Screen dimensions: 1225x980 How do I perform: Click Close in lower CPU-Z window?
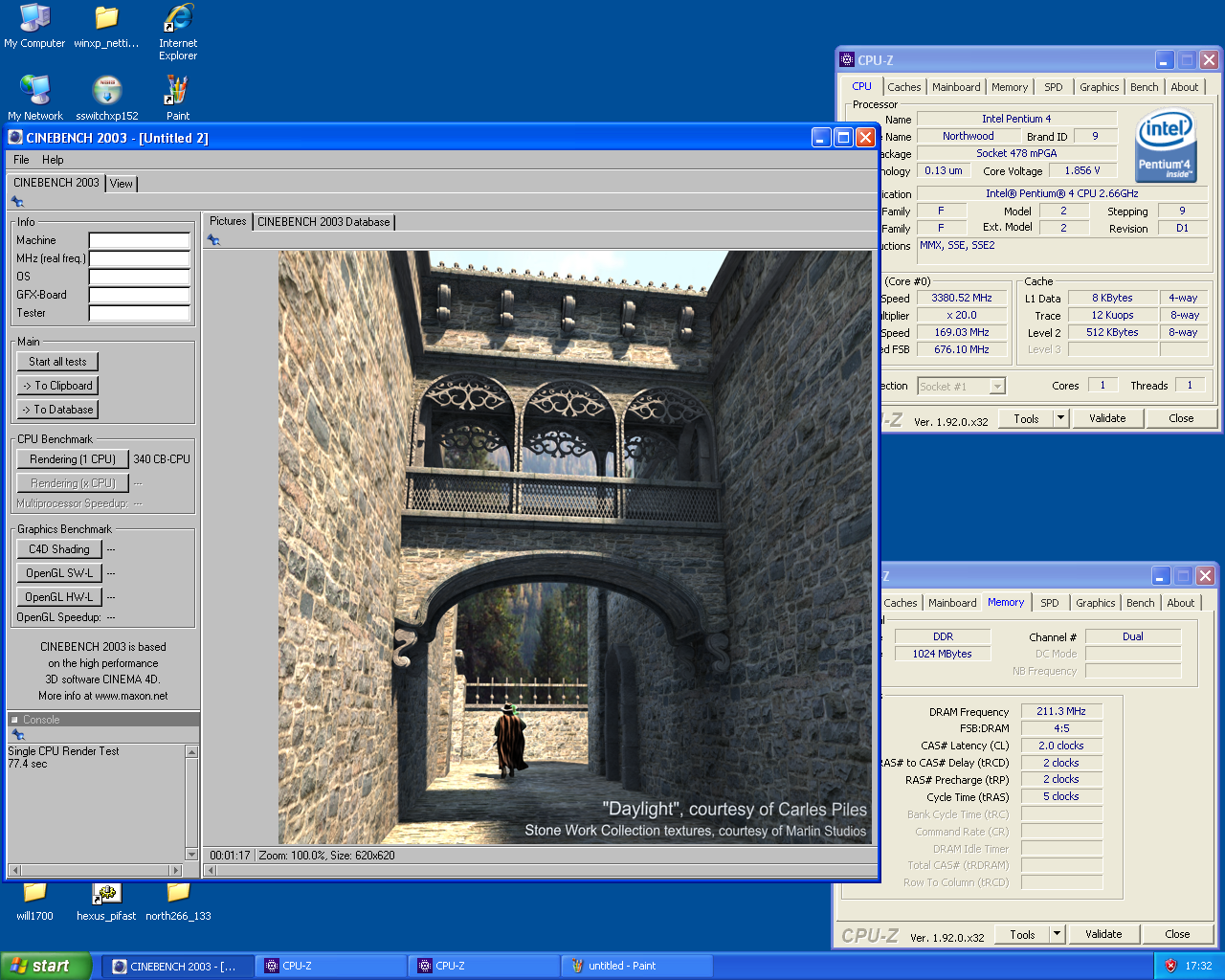pos(1177,934)
